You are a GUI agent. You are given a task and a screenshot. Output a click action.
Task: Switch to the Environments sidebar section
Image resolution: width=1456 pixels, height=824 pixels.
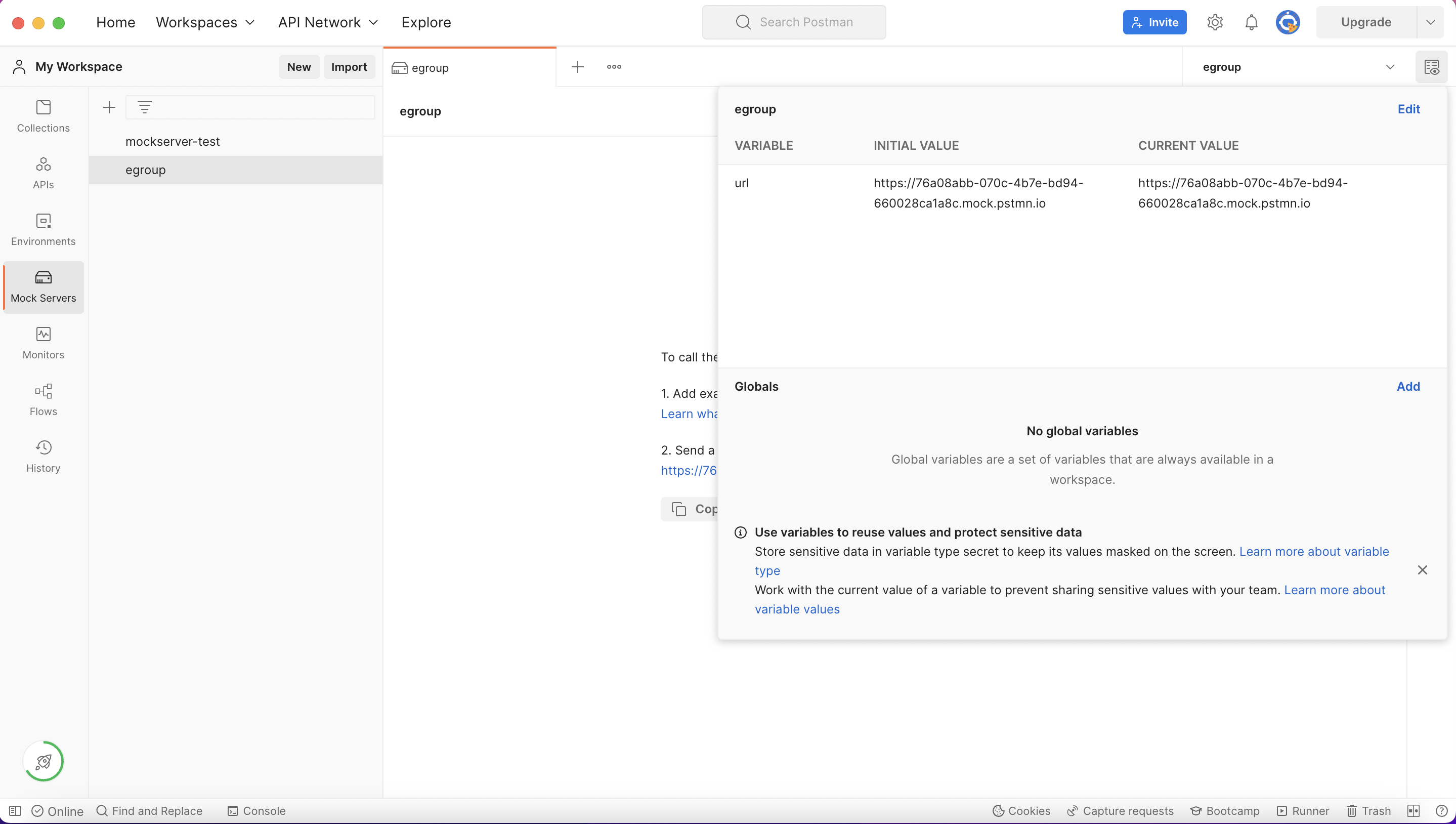pos(43,229)
